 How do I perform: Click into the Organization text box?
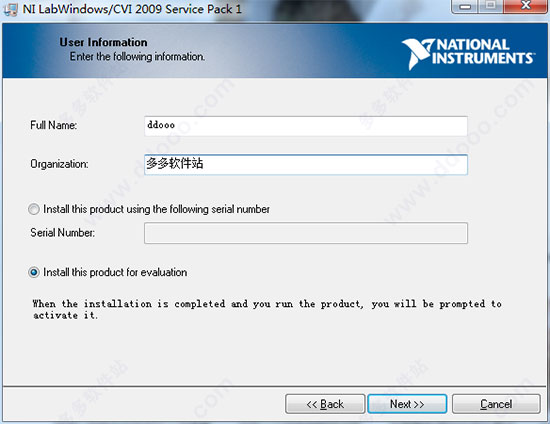tap(306, 164)
